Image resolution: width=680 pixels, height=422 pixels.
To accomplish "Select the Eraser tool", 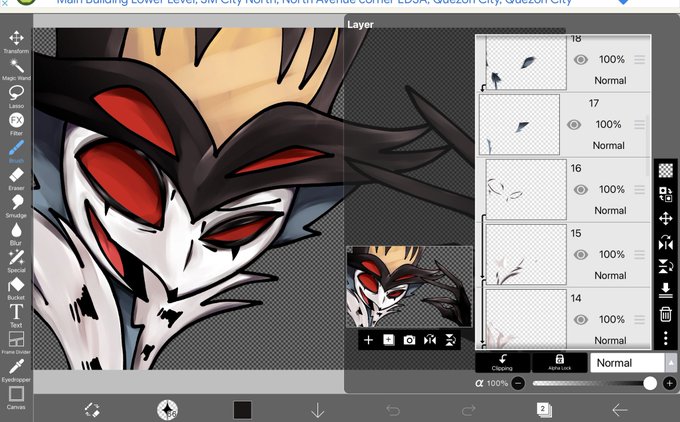I will [16, 179].
